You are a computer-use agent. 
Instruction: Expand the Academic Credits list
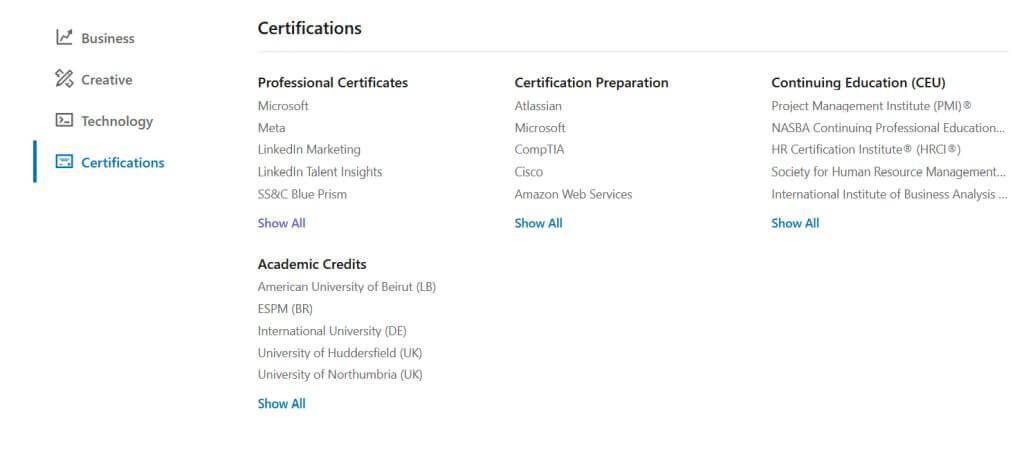click(281, 404)
